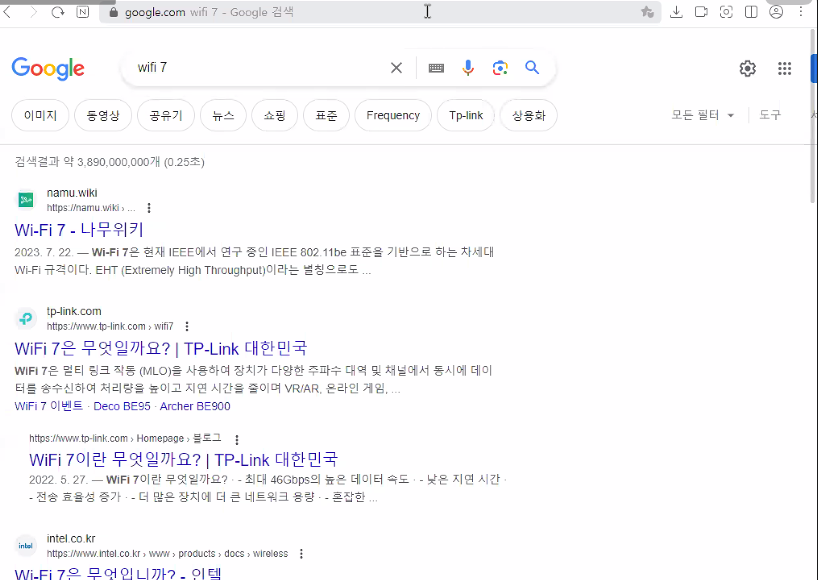Open the Archer BE900 sitelink
The height and width of the screenshot is (580, 818).
coord(195,406)
